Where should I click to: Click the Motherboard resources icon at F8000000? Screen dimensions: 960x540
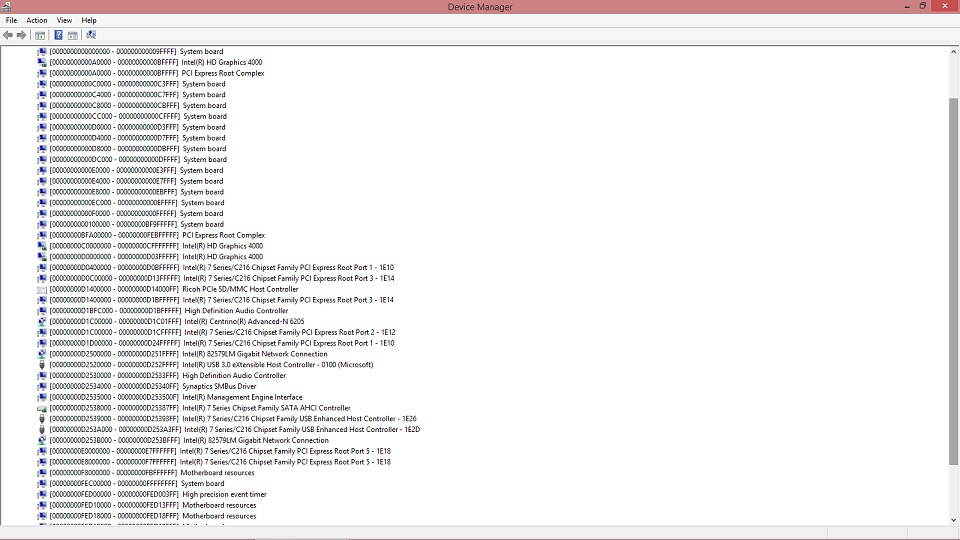coord(42,473)
